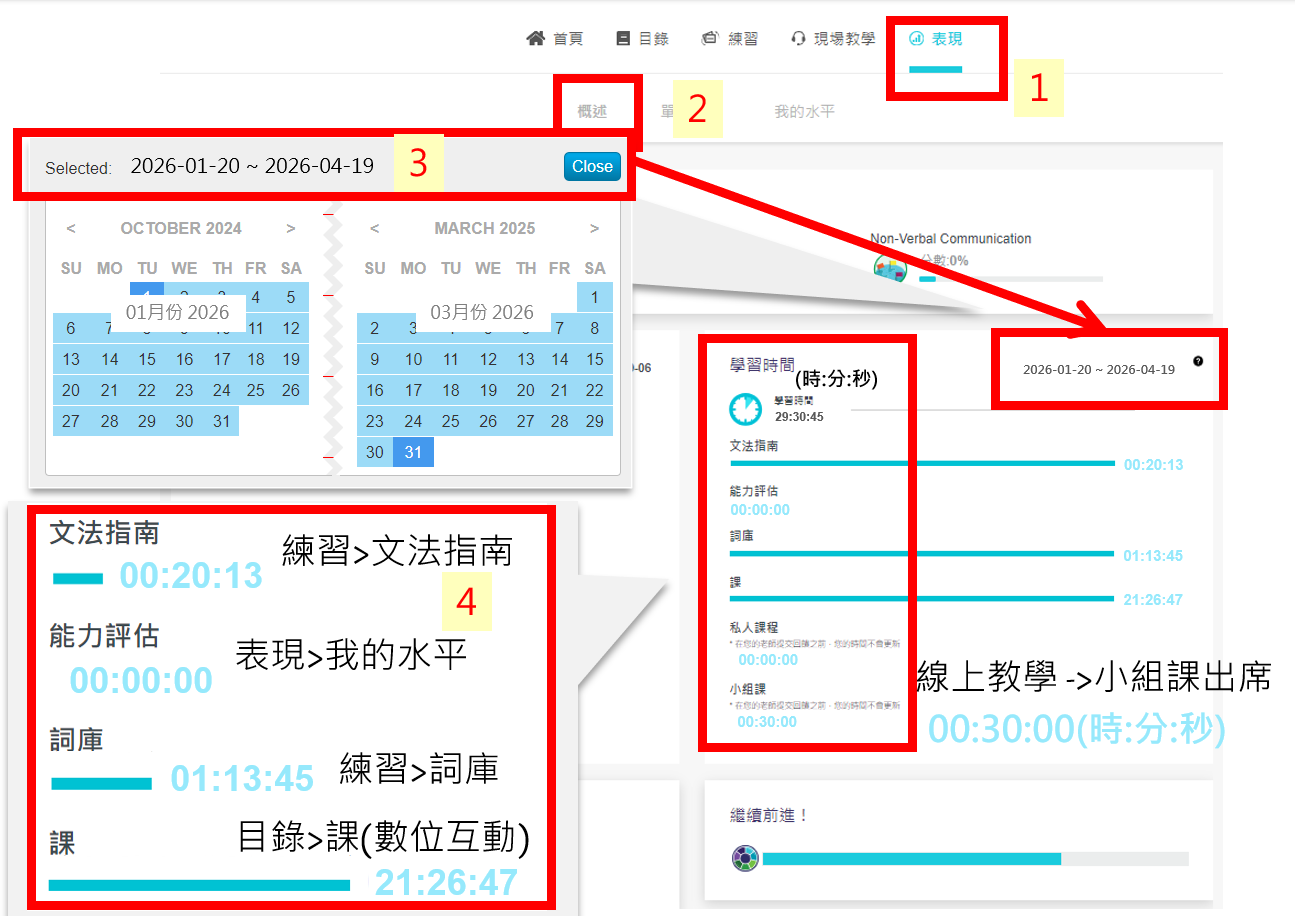Go to next month on the MARCH 2025 calendar
This screenshot has width=1295, height=916.
point(594,228)
